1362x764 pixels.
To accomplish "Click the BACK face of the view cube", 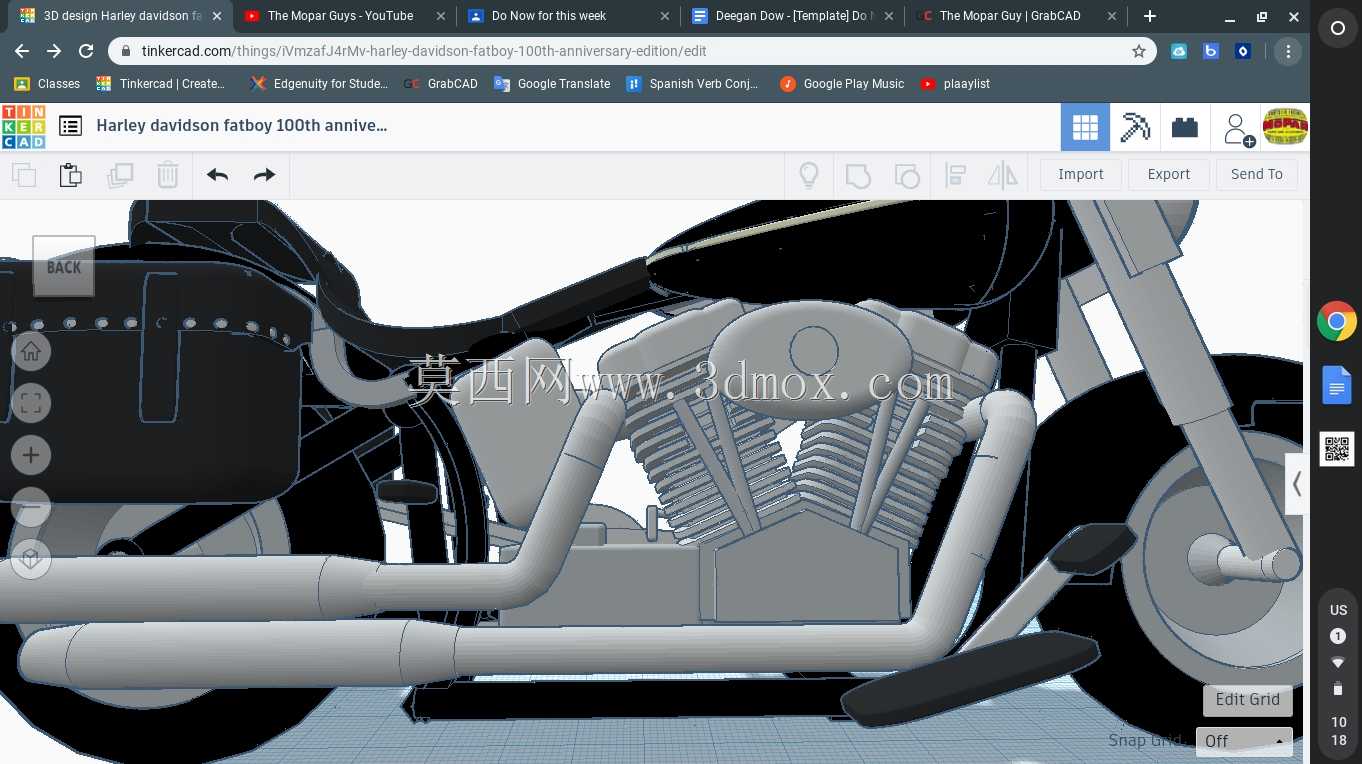I will [64, 267].
